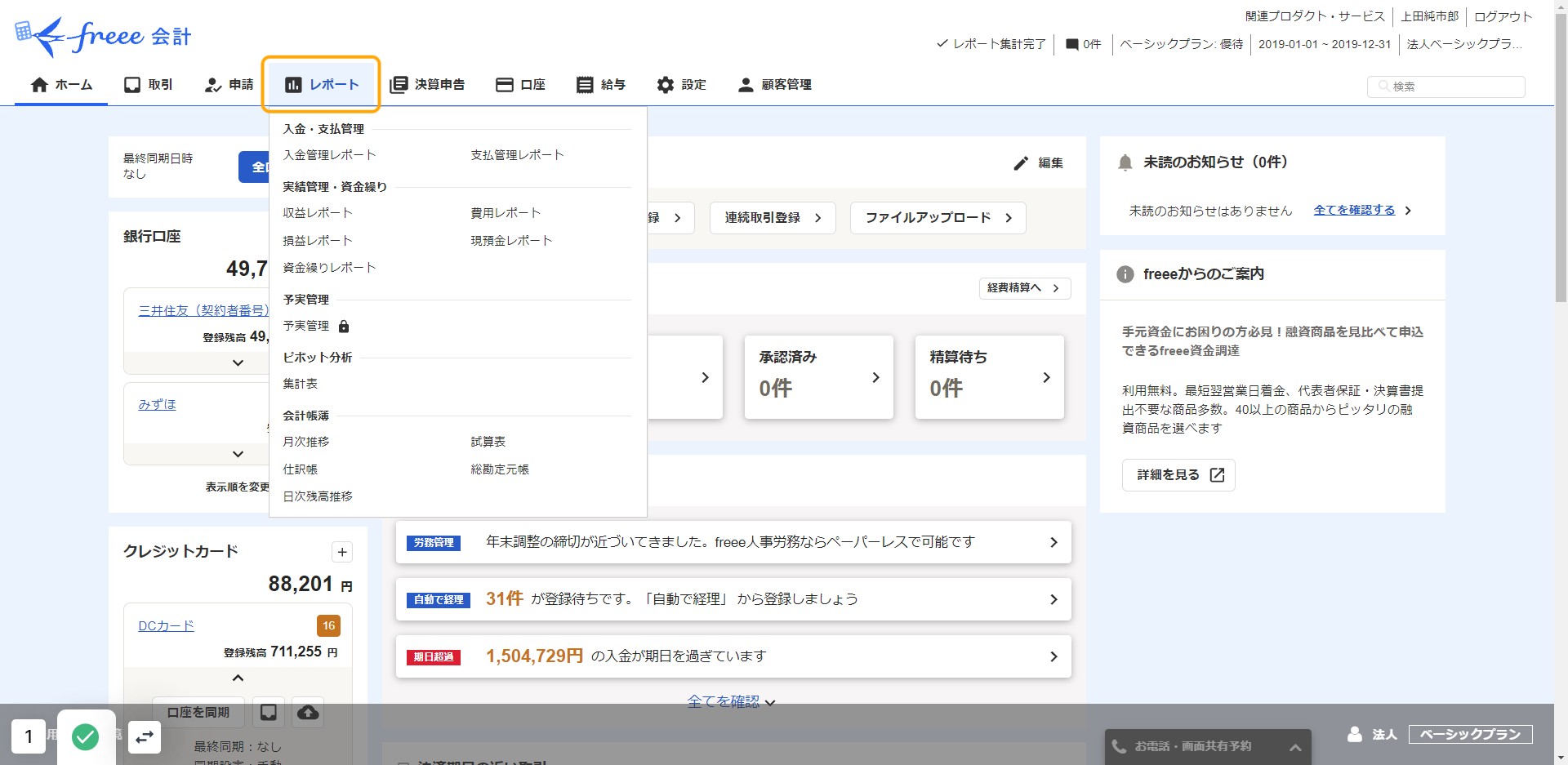Click the ベーシックプラン button in the footer

click(1470, 735)
